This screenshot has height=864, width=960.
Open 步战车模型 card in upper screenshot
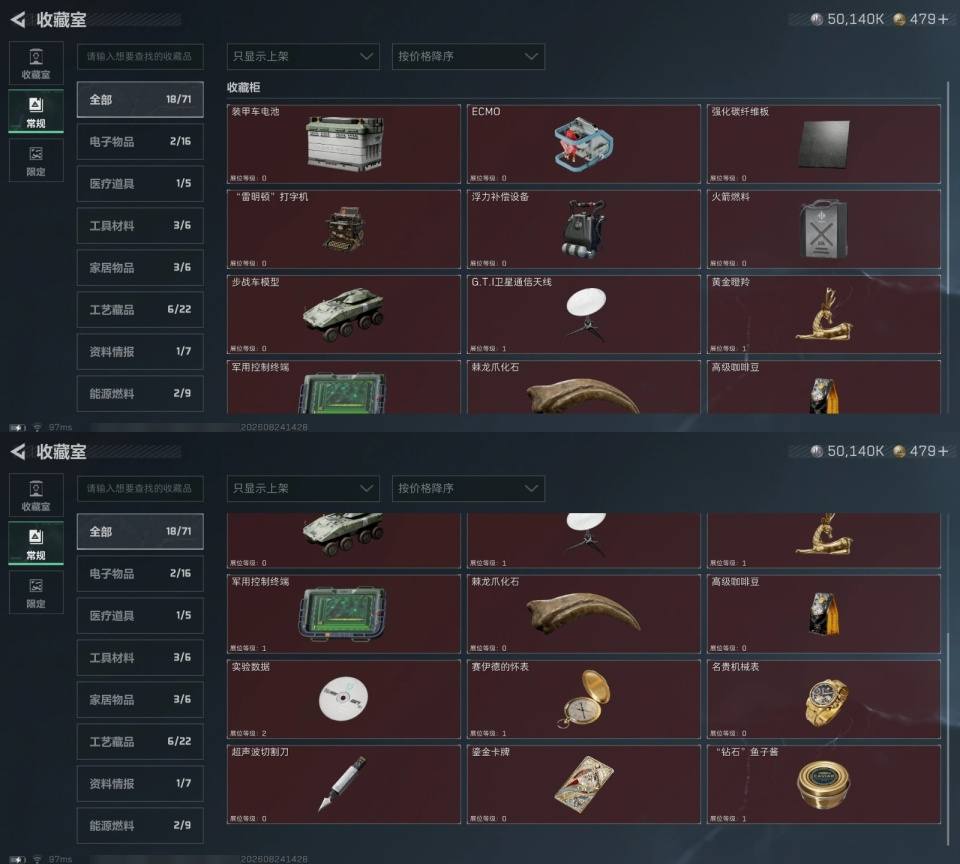pos(343,314)
